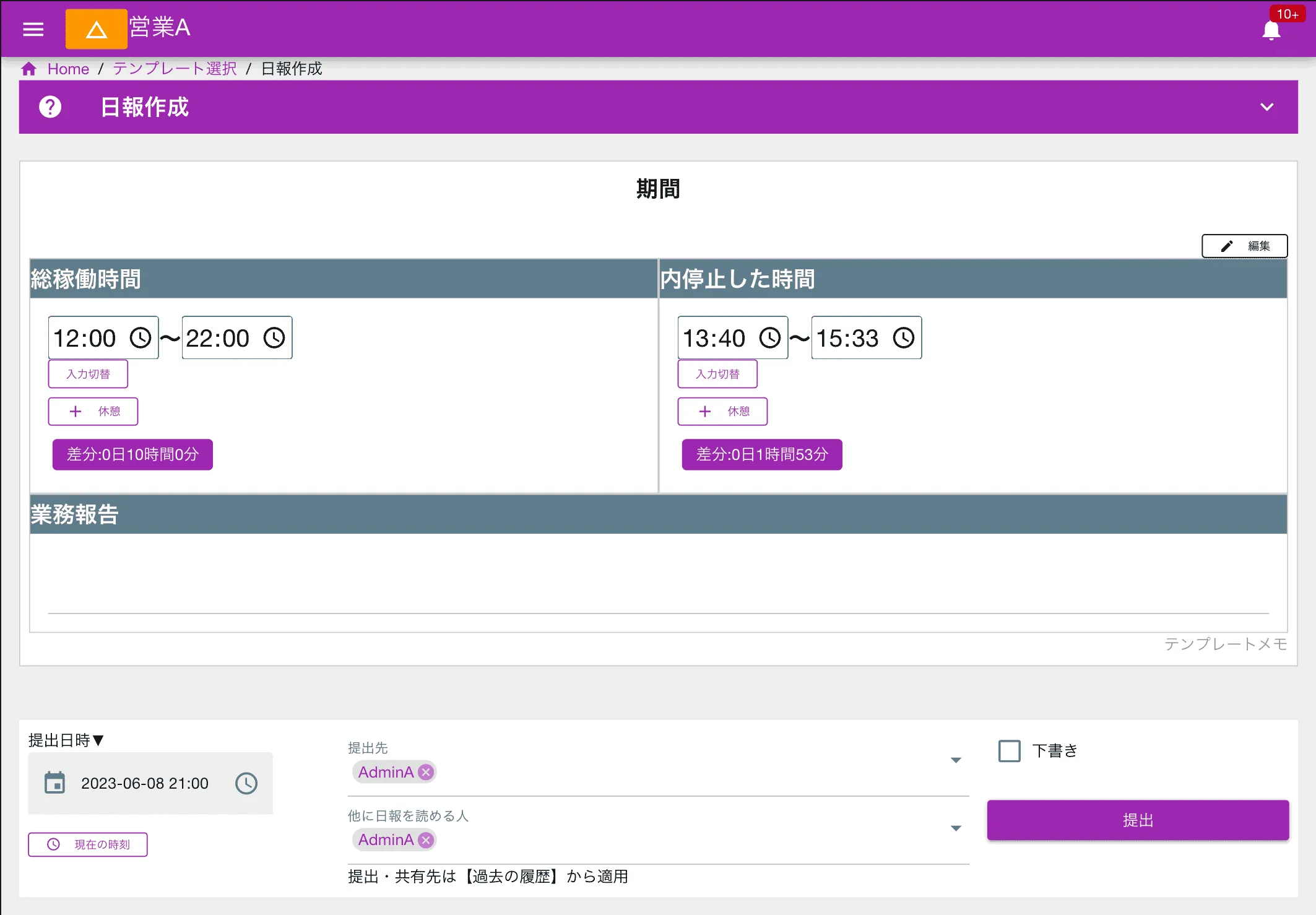Click the help question mark icon
The image size is (1316, 915).
(50, 107)
